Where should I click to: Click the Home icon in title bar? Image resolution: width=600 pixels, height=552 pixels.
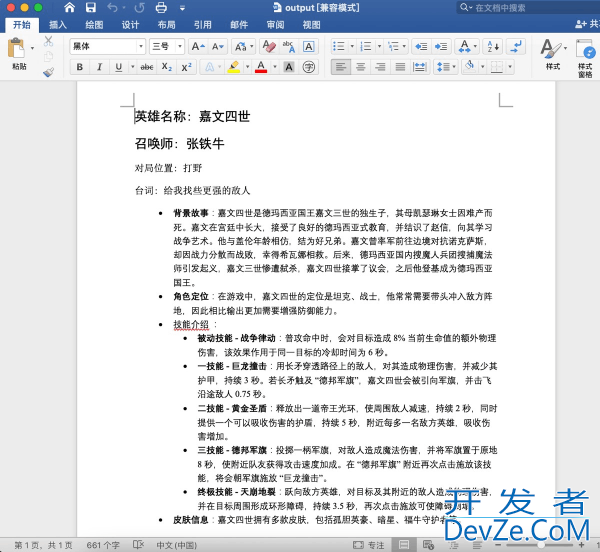(69, 7)
